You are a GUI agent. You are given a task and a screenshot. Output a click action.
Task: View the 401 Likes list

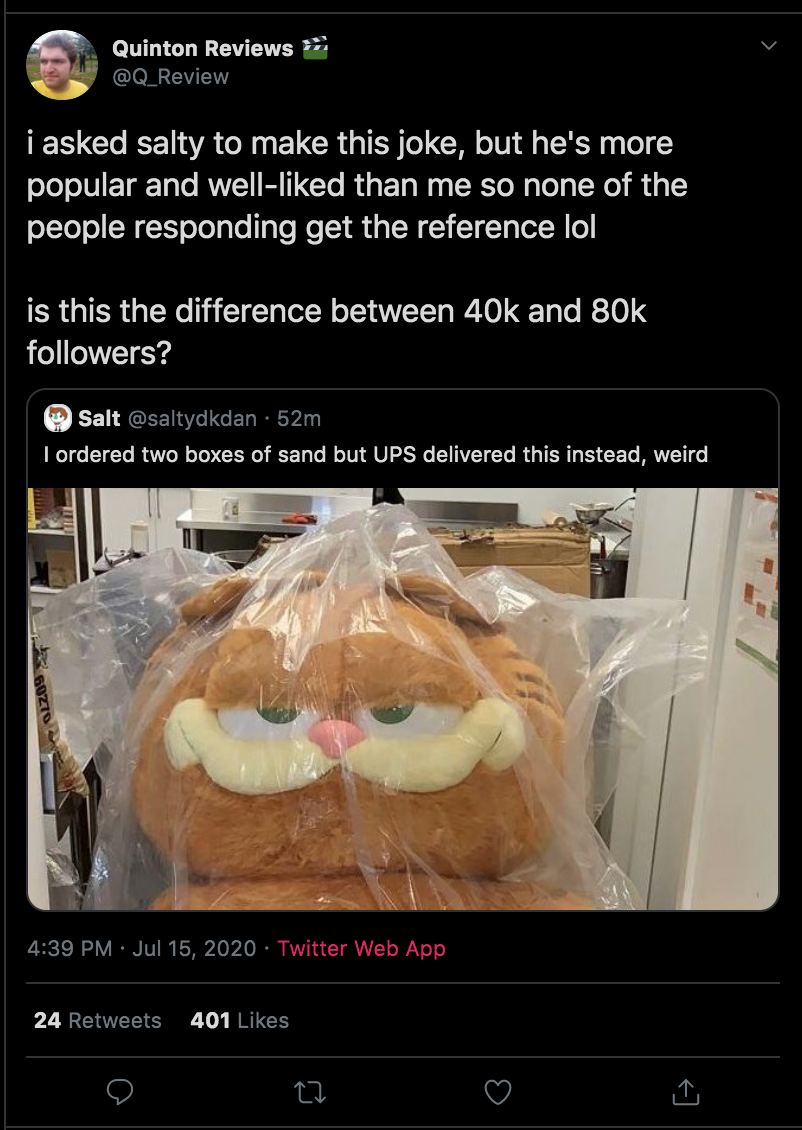(x=239, y=1020)
